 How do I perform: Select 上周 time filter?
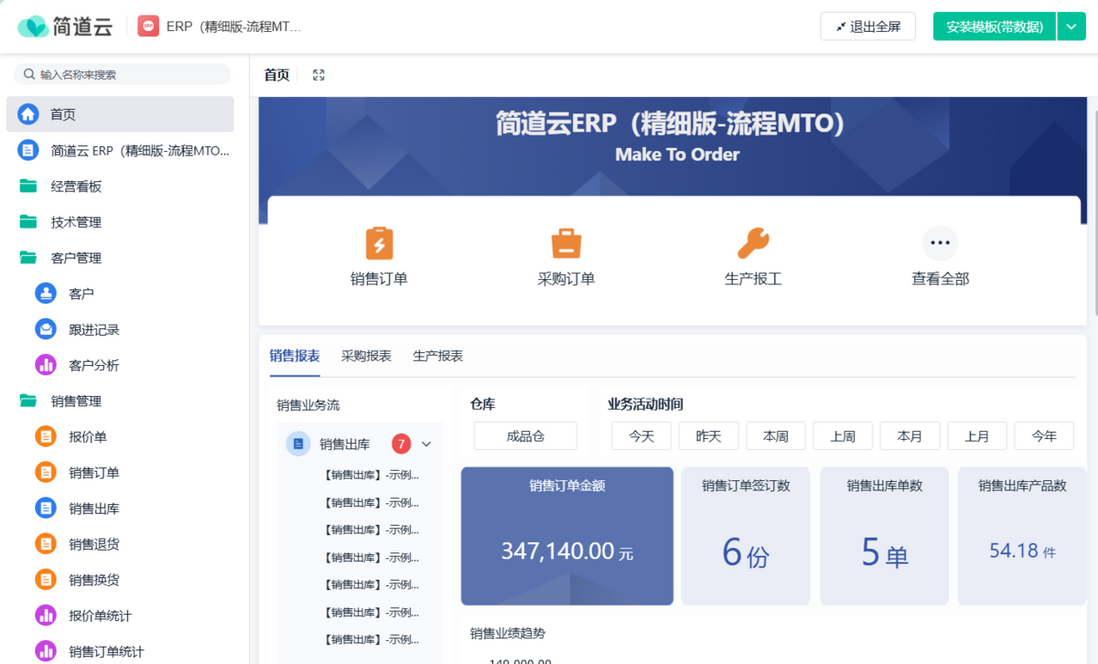click(x=843, y=436)
